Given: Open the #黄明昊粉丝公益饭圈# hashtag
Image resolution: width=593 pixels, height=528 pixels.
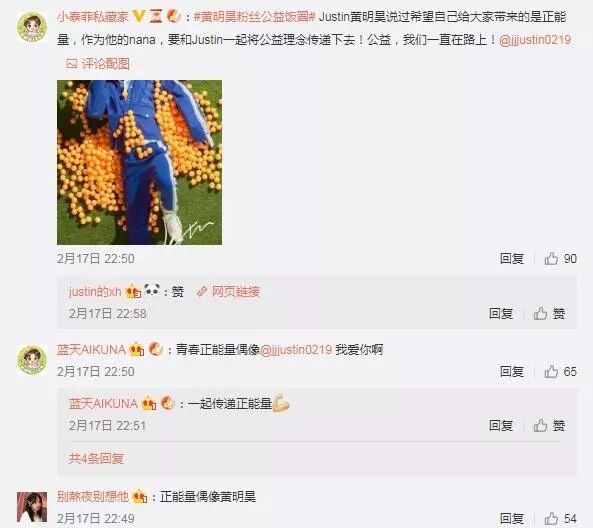Looking at the screenshot, I should pyautogui.click(x=255, y=17).
